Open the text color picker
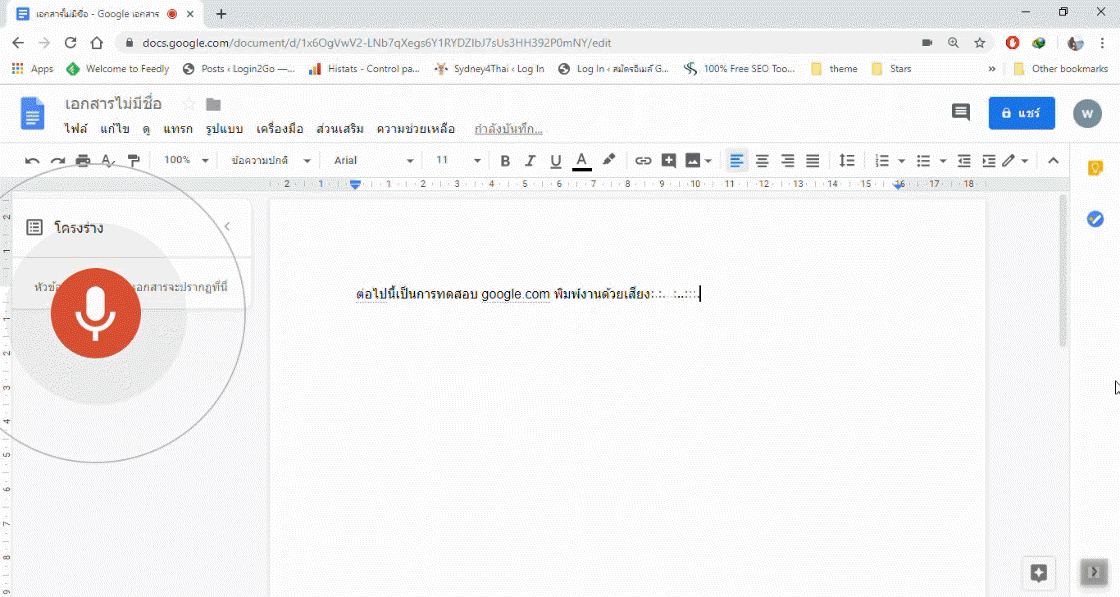Viewport: 1120px width, 597px height. [x=581, y=161]
